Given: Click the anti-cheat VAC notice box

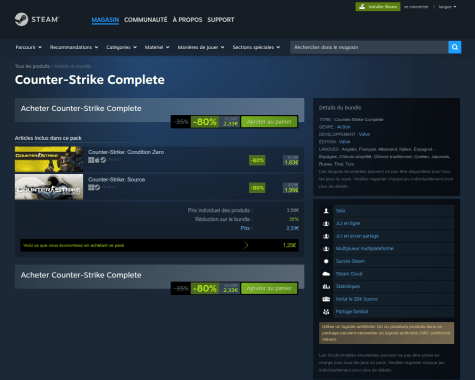Looking at the screenshot, I should pyautogui.click(x=386, y=333).
